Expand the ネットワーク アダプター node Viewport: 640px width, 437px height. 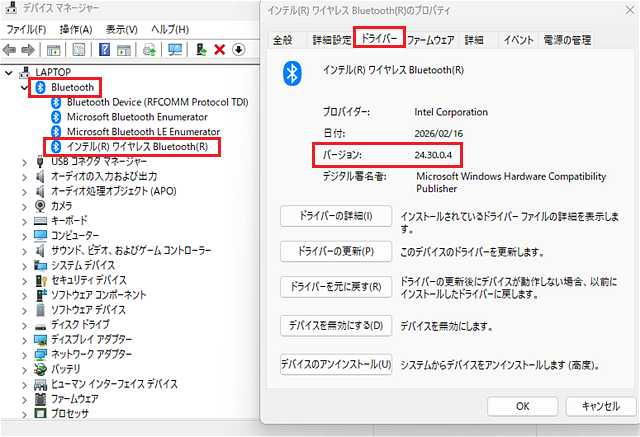coord(24,355)
